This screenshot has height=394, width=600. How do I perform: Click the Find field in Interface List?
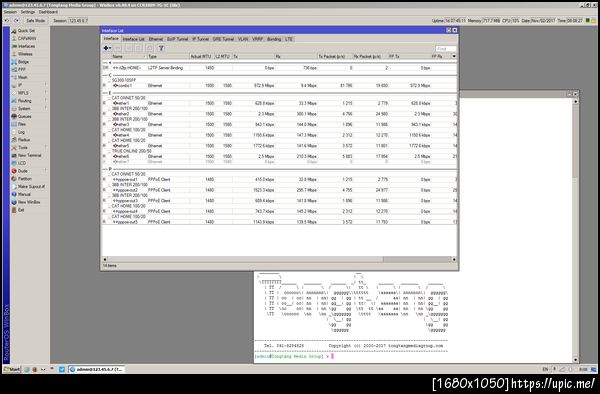coord(446,49)
